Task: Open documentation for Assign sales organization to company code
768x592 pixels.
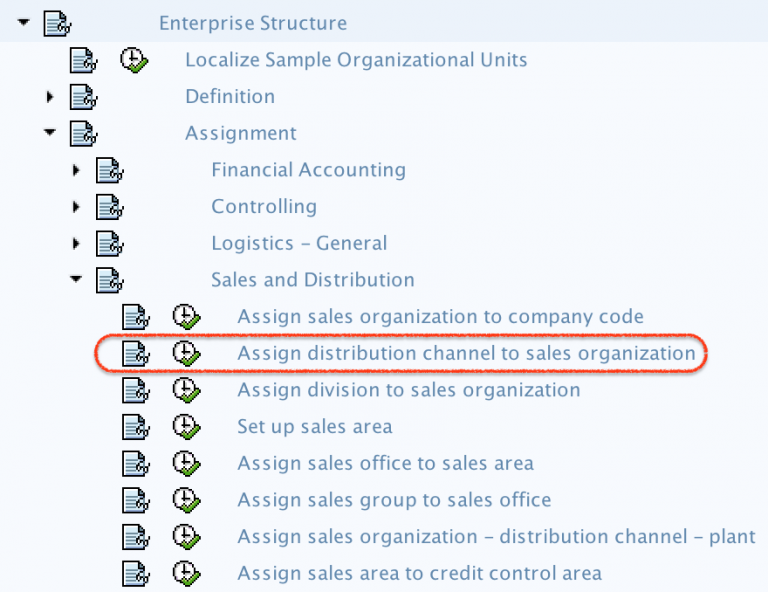Action: (136, 317)
